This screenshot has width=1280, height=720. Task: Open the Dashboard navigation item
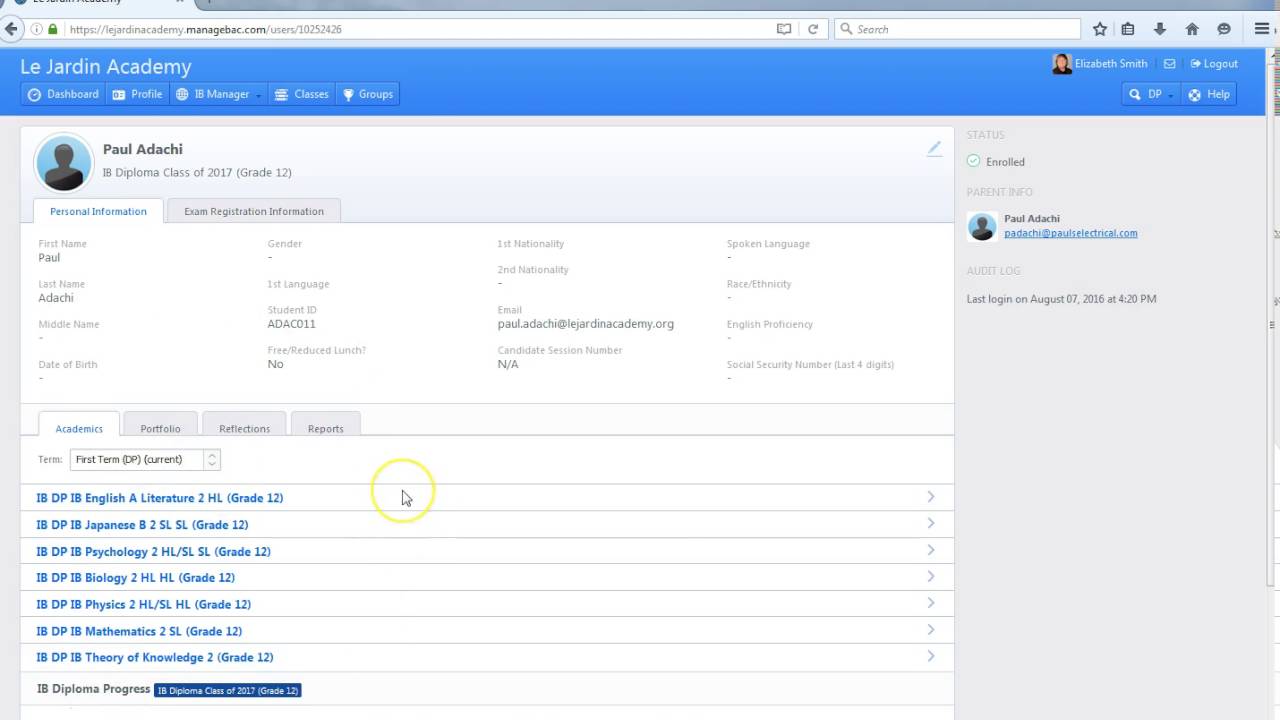[x=63, y=94]
